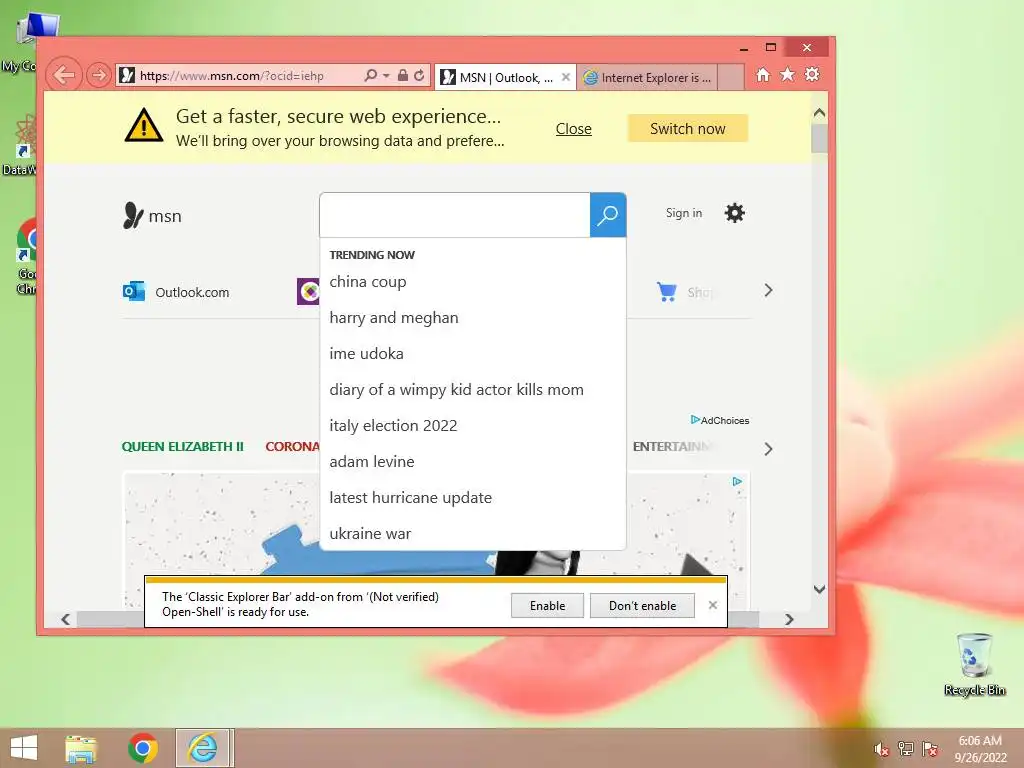Click network tray icon
The image size is (1024, 768).
click(x=906, y=748)
